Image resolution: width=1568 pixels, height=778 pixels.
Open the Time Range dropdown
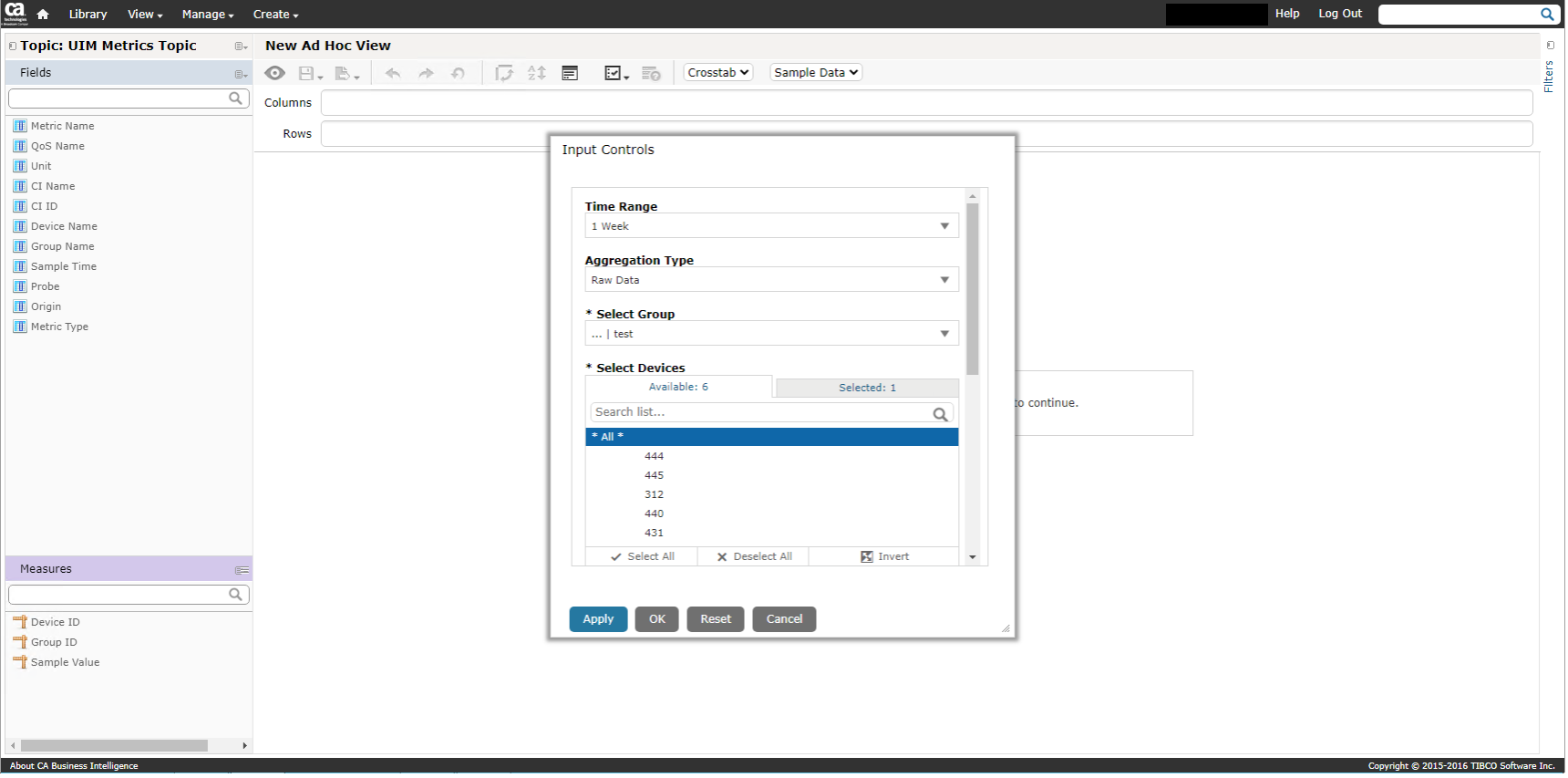pyautogui.click(x=770, y=226)
